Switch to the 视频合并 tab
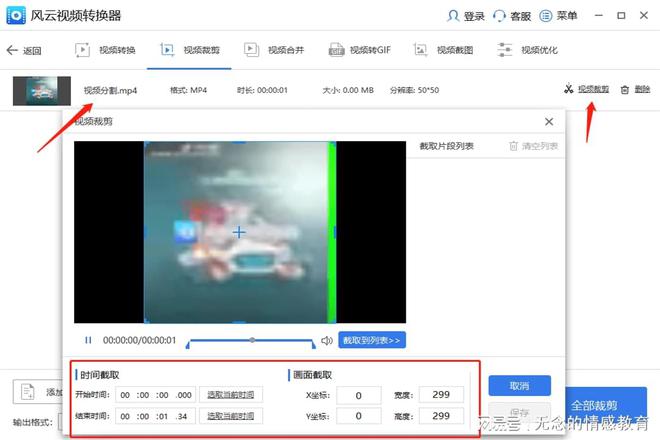This screenshot has height=440, width=660. coord(274,50)
